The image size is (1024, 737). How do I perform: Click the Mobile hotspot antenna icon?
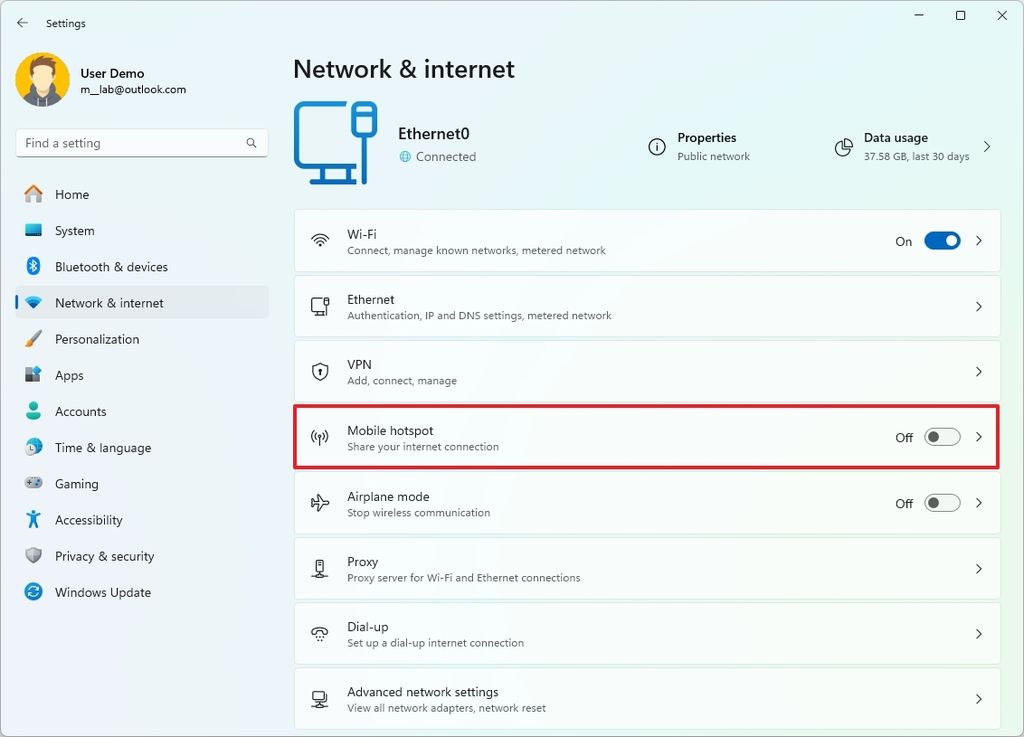[x=320, y=436]
